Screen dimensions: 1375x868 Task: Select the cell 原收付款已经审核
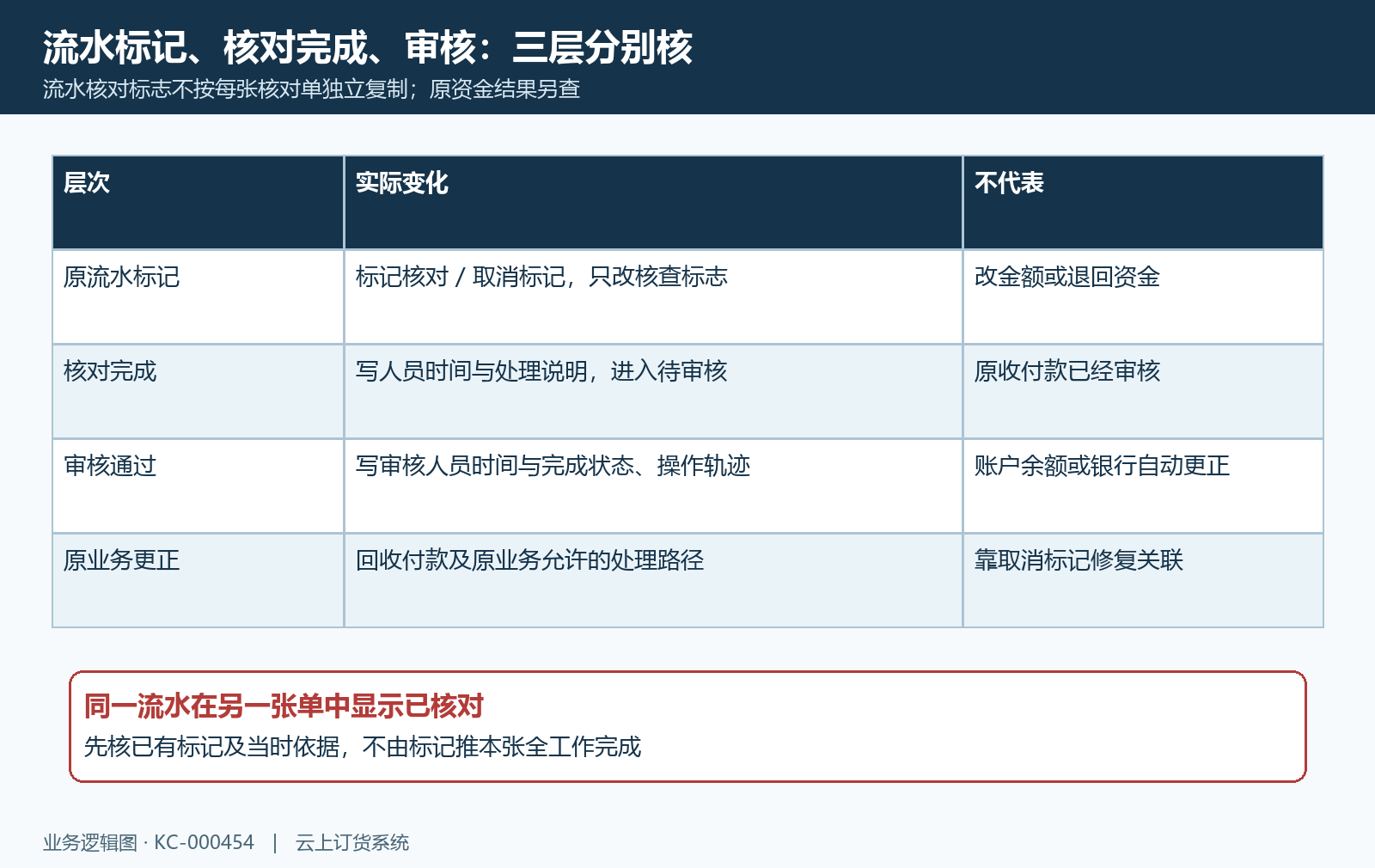1143,392
